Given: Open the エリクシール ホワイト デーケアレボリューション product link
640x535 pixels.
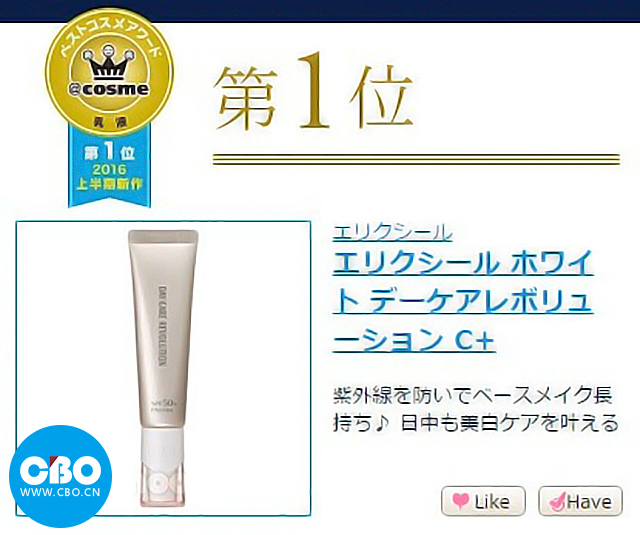Looking at the screenshot, I should pyautogui.click(x=463, y=301).
